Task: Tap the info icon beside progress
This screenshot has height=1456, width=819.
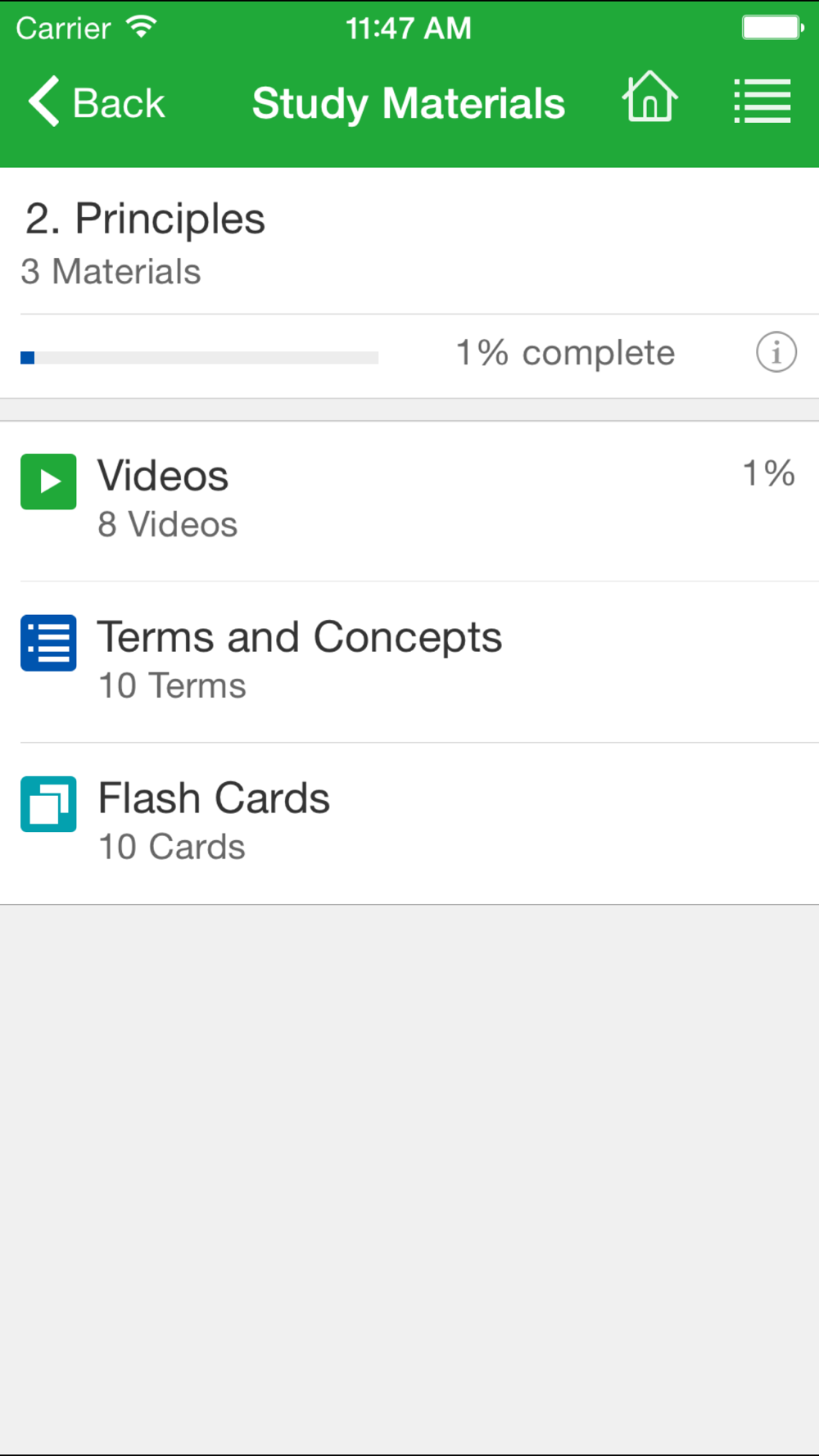Action: click(776, 352)
